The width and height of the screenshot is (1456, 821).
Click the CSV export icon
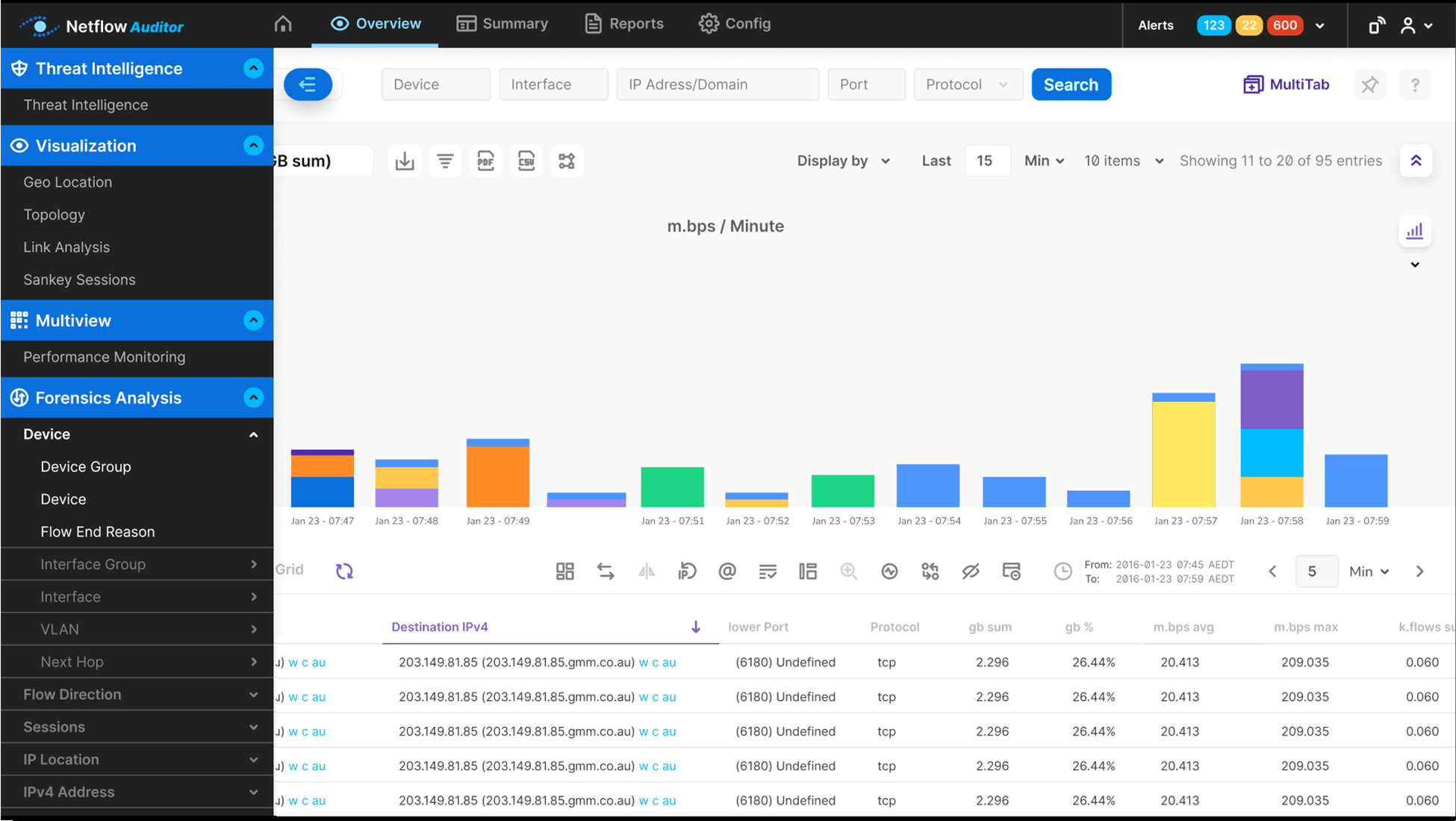click(527, 161)
